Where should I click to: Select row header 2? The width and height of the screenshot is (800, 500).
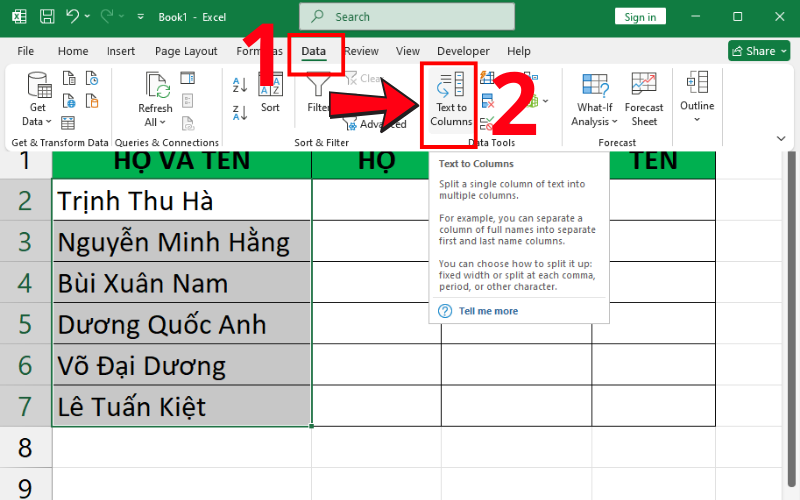(26, 200)
